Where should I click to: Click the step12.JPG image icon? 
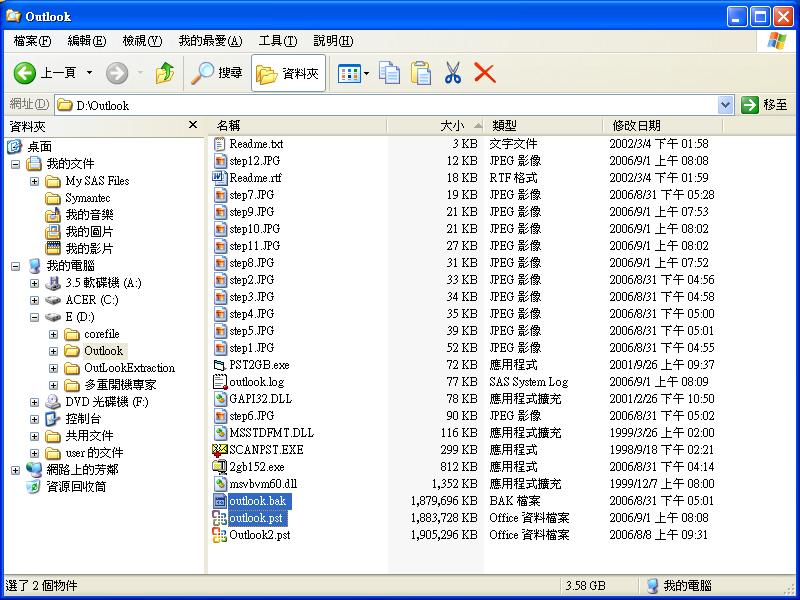(x=220, y=161)
